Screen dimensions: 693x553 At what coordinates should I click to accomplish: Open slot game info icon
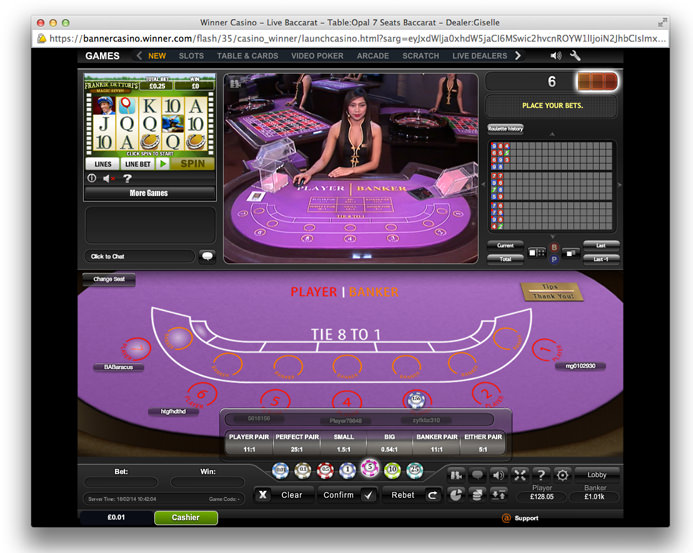(92, 178)
